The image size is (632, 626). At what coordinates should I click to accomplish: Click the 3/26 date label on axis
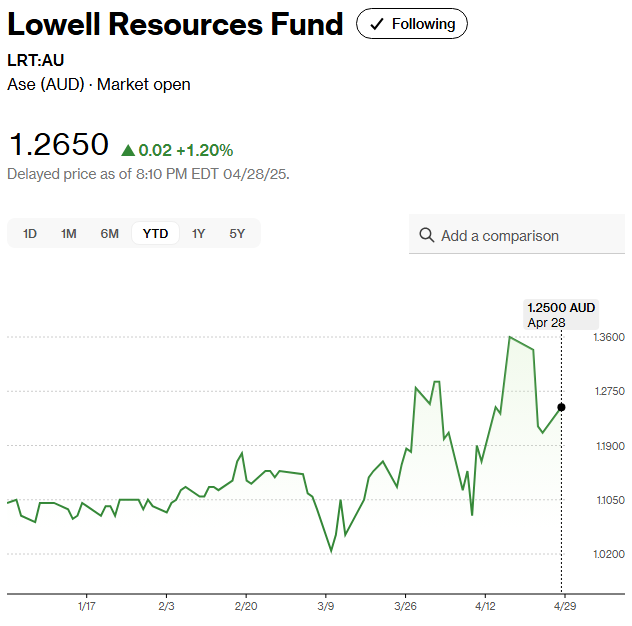tap(405, 606)
